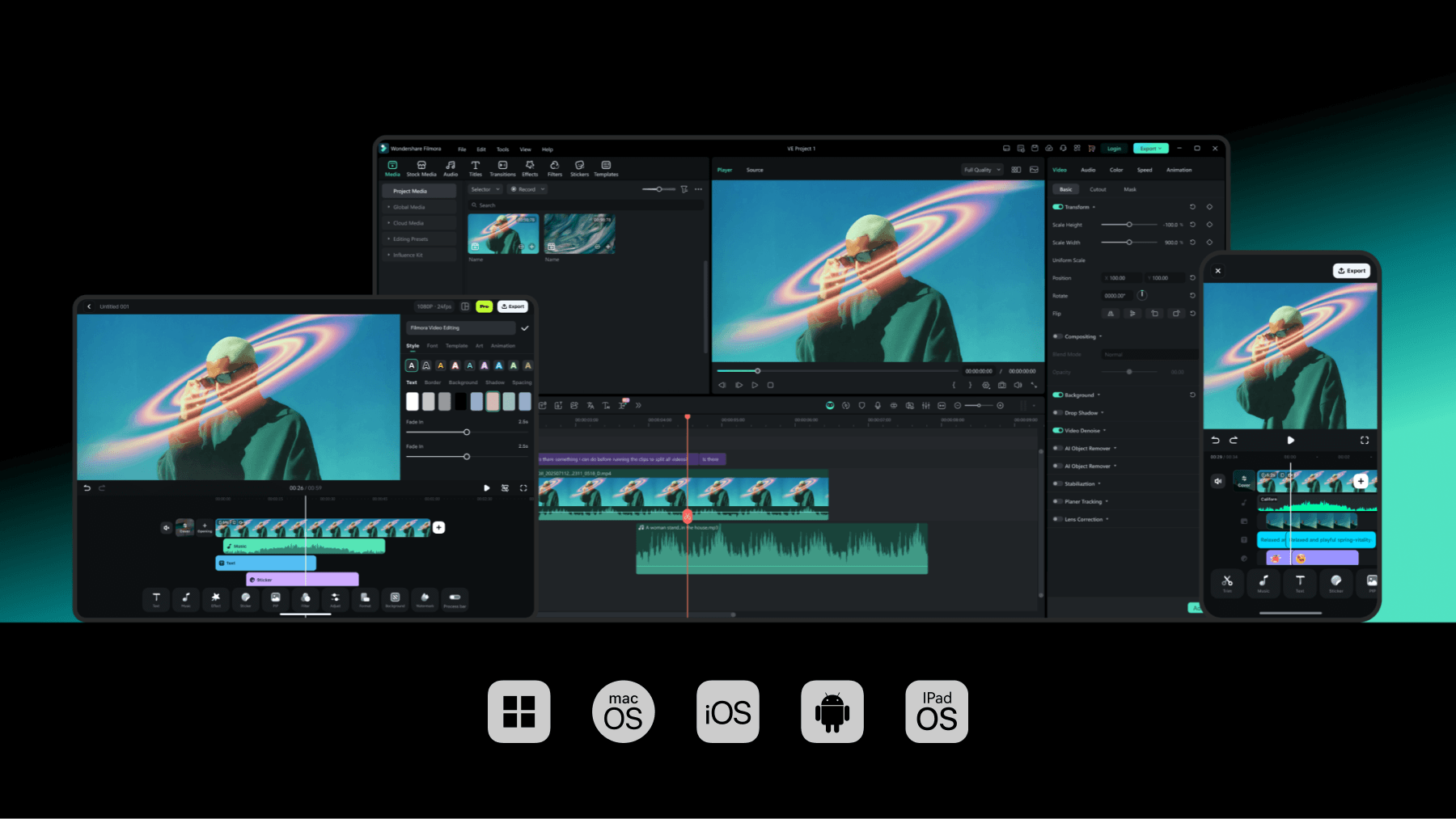The height and width of the screenshot is (819, 1456).
Task: Open the Blend Mode Normal dropdown
Action: (x=1149, y=355)
